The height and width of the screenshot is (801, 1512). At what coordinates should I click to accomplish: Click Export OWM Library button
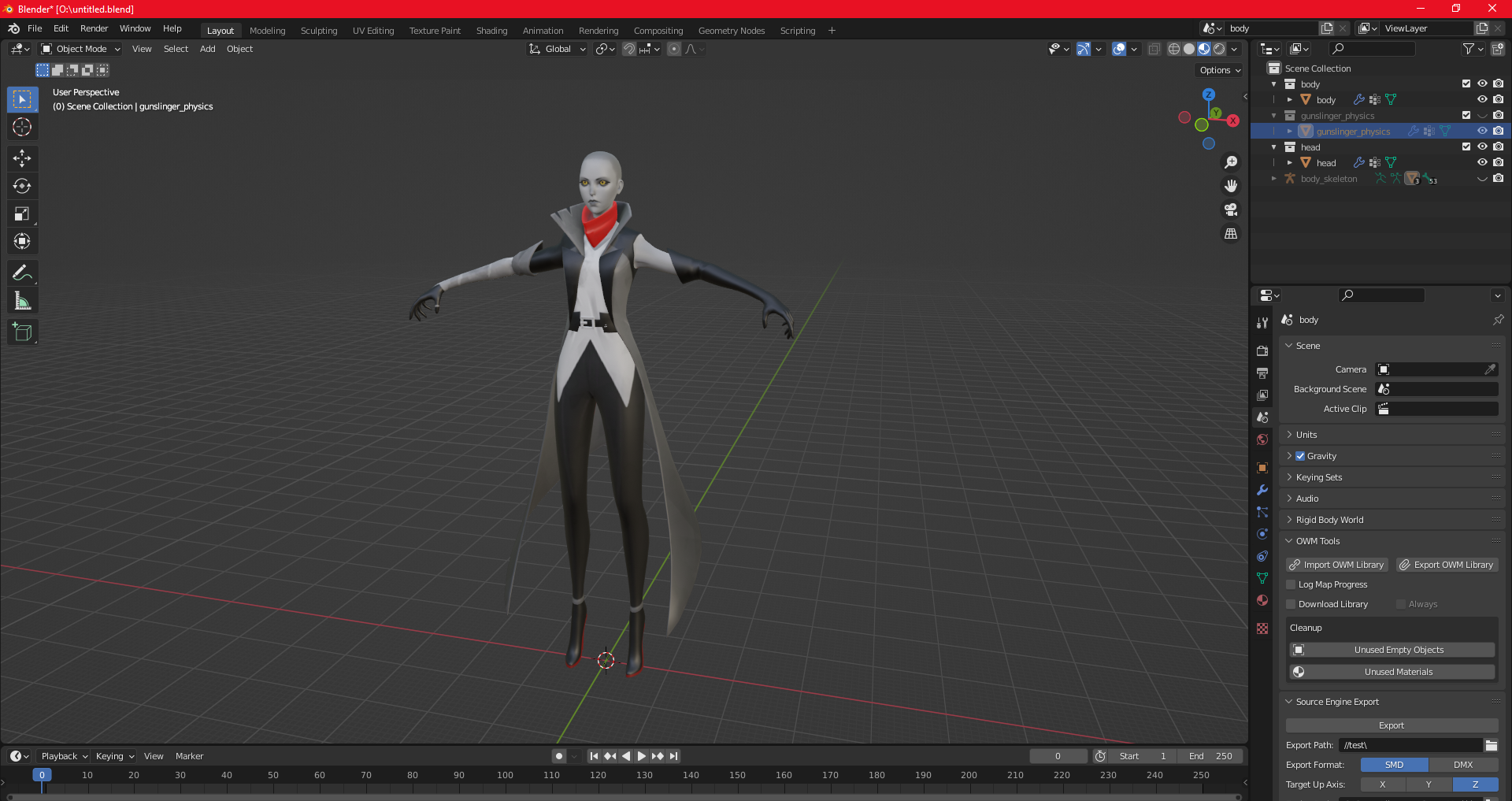point(1447,565)
